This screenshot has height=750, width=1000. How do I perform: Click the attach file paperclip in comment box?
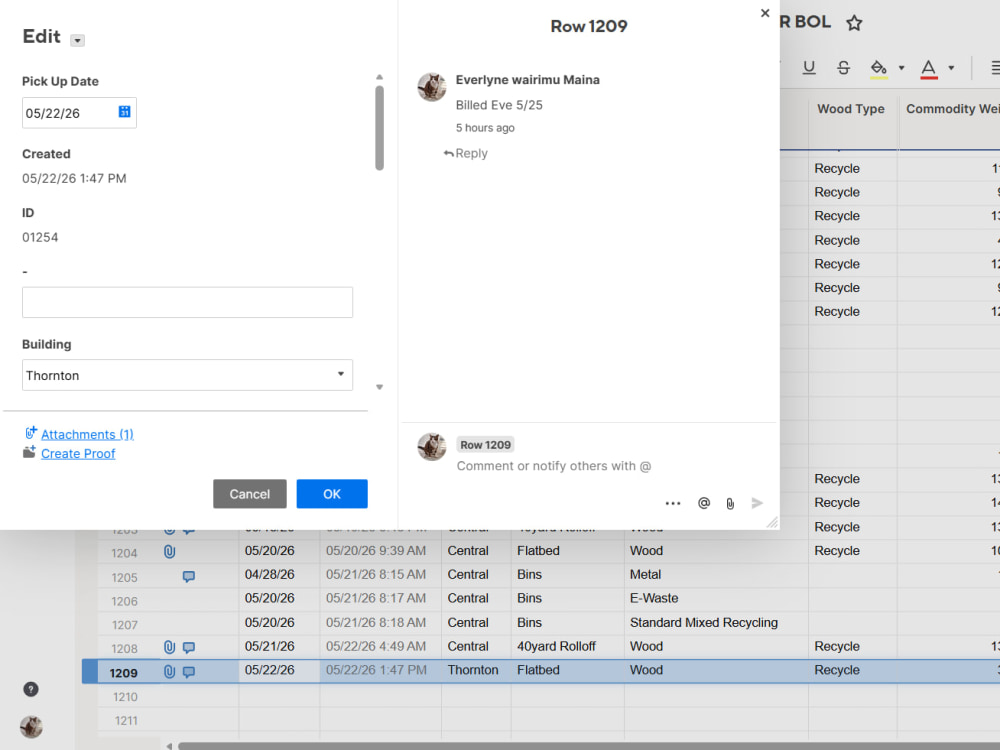coord(730,504)
